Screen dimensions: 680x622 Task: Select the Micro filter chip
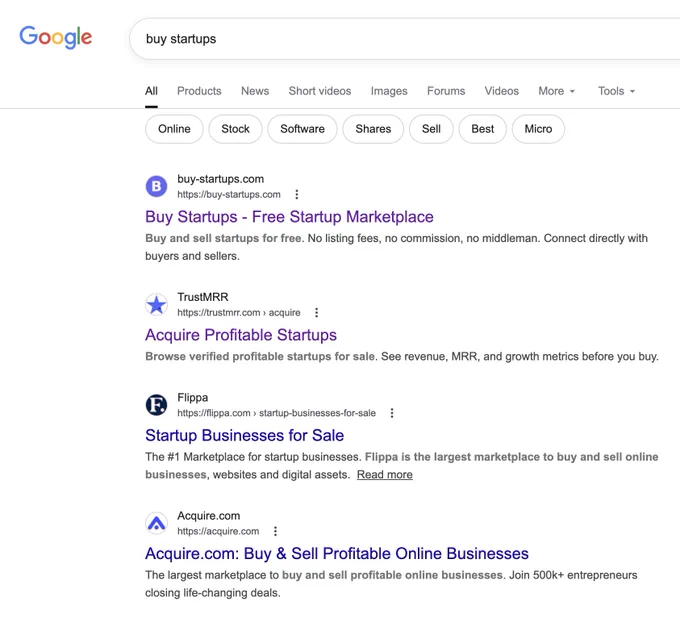click(538, 129)
